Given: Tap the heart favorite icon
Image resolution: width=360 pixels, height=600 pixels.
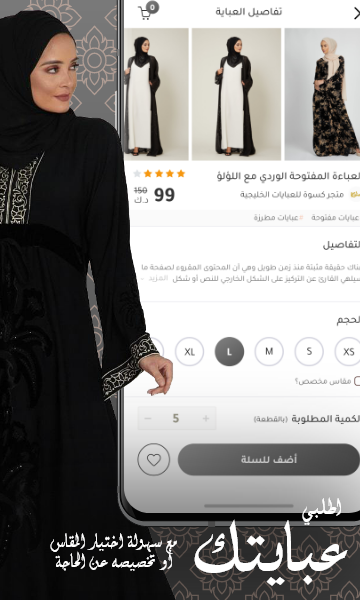Looking at the screenshot, I should (154, 460).
